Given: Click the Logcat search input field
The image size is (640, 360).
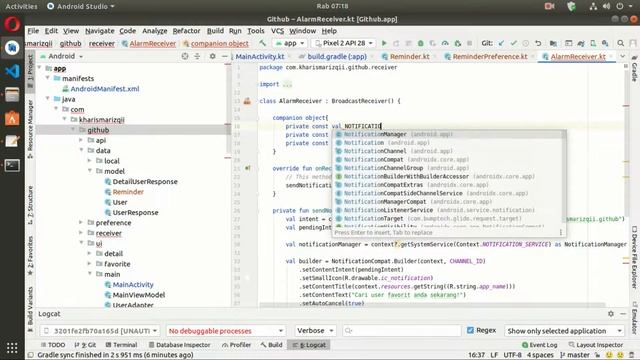Looking at the screenshot, I should point(402,331).
